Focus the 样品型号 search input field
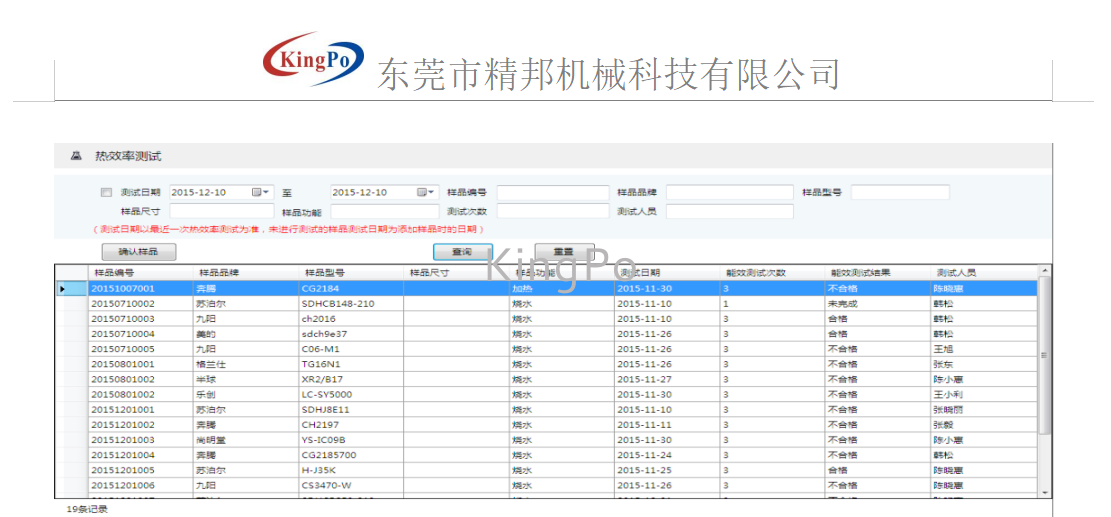1111x517 pixels. click(900, 193)
